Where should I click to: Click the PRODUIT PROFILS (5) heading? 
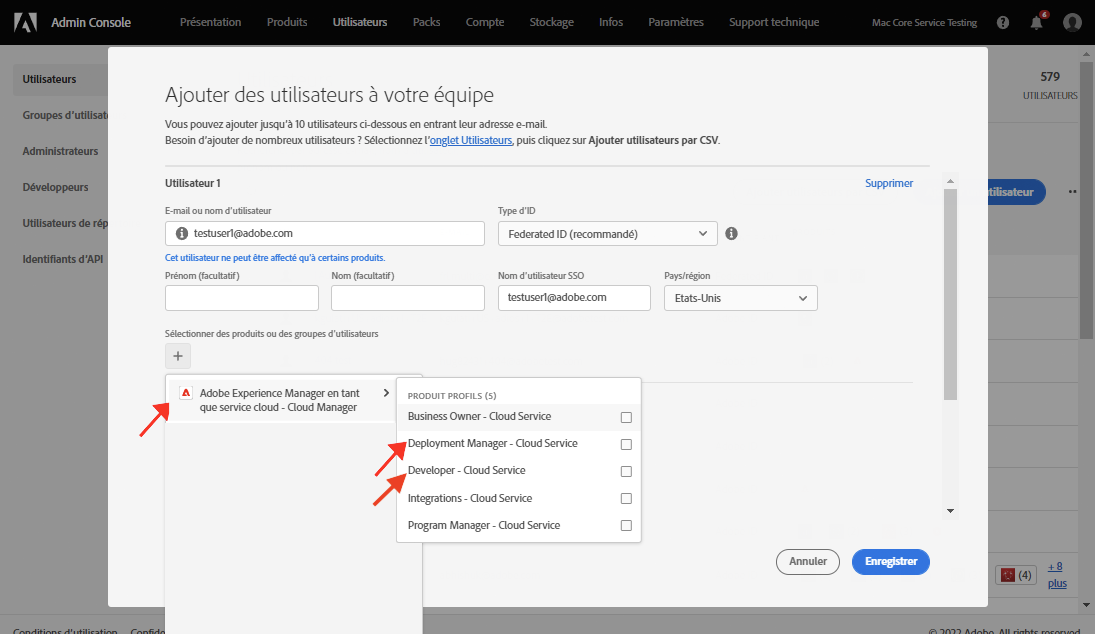point(452,396)
